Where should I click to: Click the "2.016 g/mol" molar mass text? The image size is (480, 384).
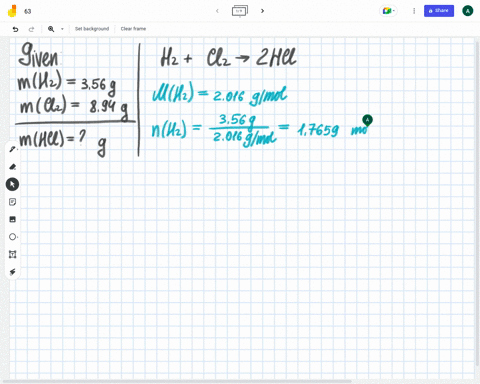coord(250,96)
